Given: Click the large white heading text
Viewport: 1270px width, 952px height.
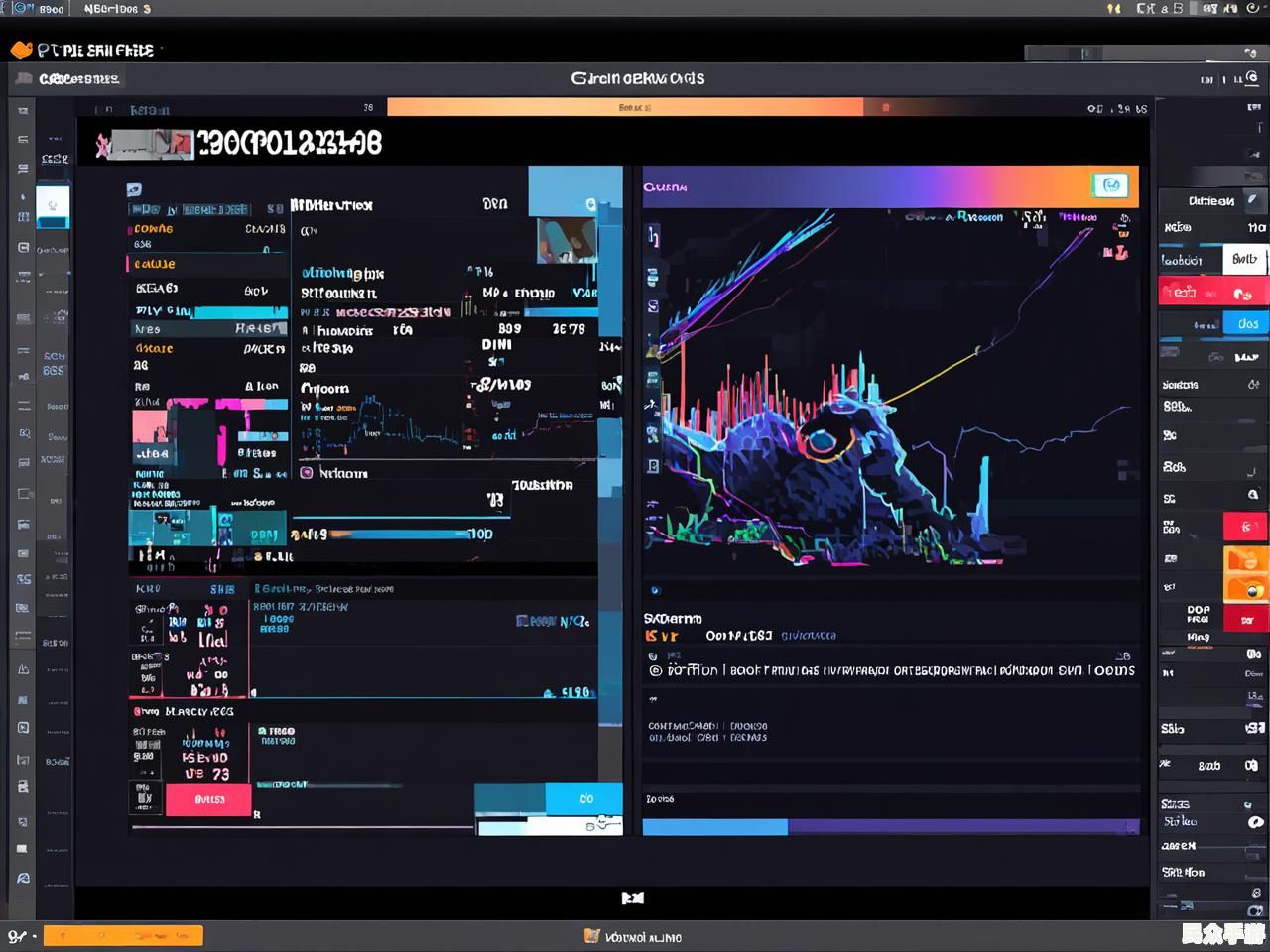Looking at the screenshot, I should coord(290,144).
